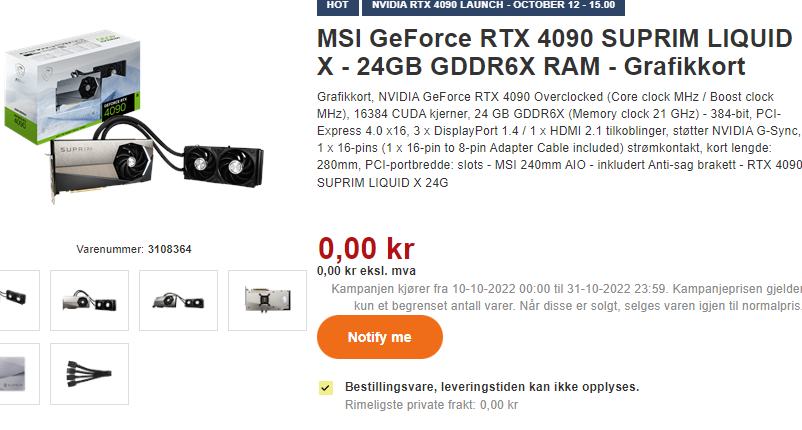Screen dimensions: 802x430
Task: Click the HOT badge above the title
Action: tap(337, 6)
